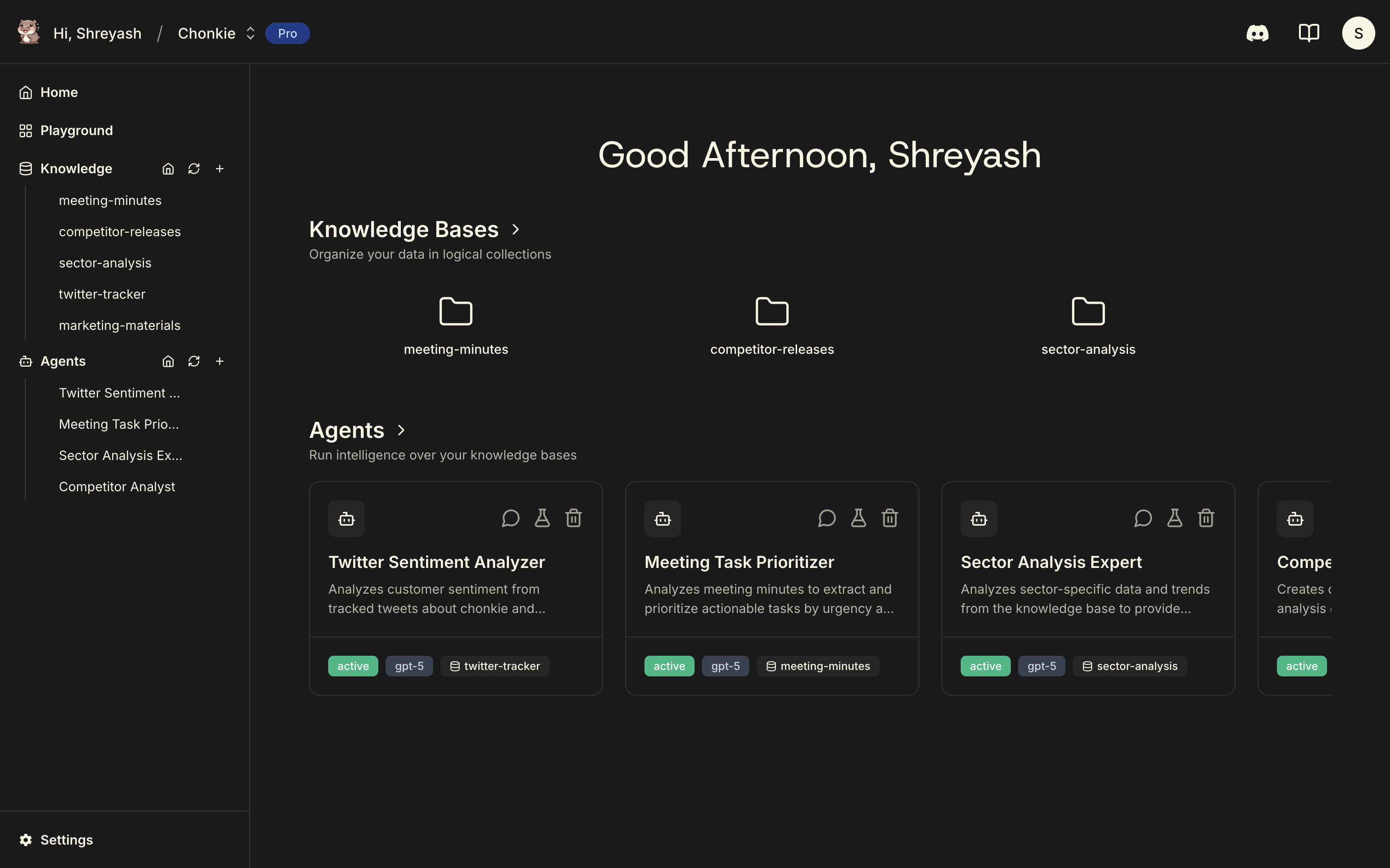The height and width of the screenshot is (868, 1390).
Task: Select twitter-tracker under Knowledge
Action: 102,294
